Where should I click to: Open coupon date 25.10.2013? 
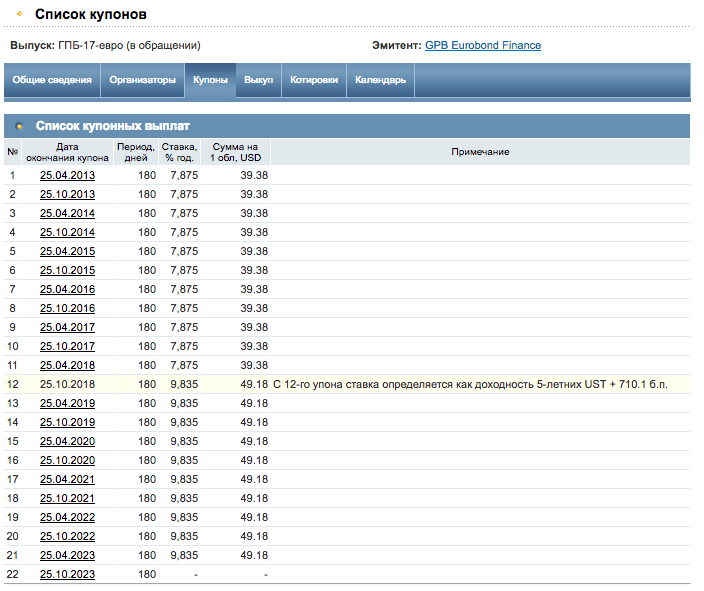click(67, 194)
